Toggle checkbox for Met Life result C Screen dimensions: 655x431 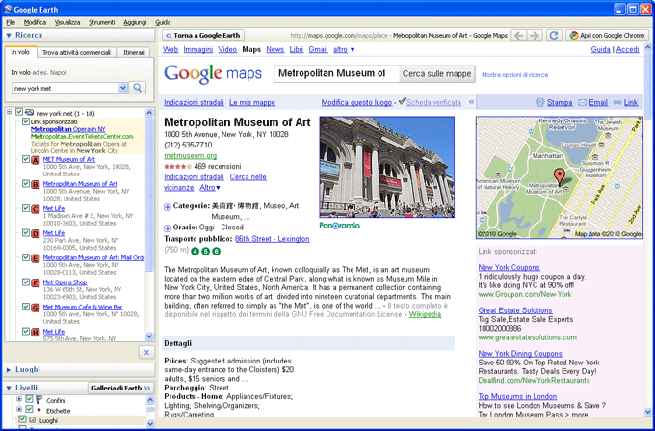tap(25, 208)
